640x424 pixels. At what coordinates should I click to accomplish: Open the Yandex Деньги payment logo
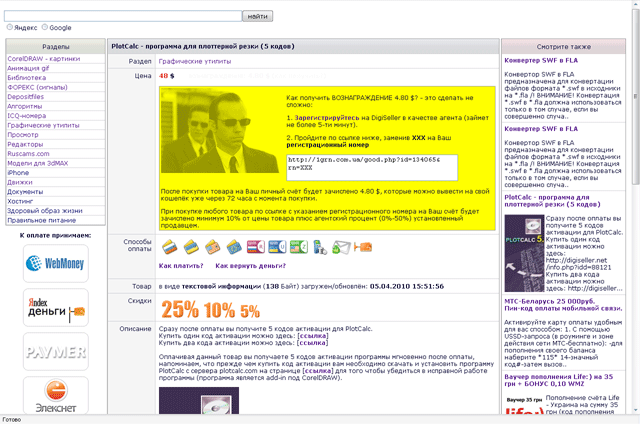click(x=56, y=307)
